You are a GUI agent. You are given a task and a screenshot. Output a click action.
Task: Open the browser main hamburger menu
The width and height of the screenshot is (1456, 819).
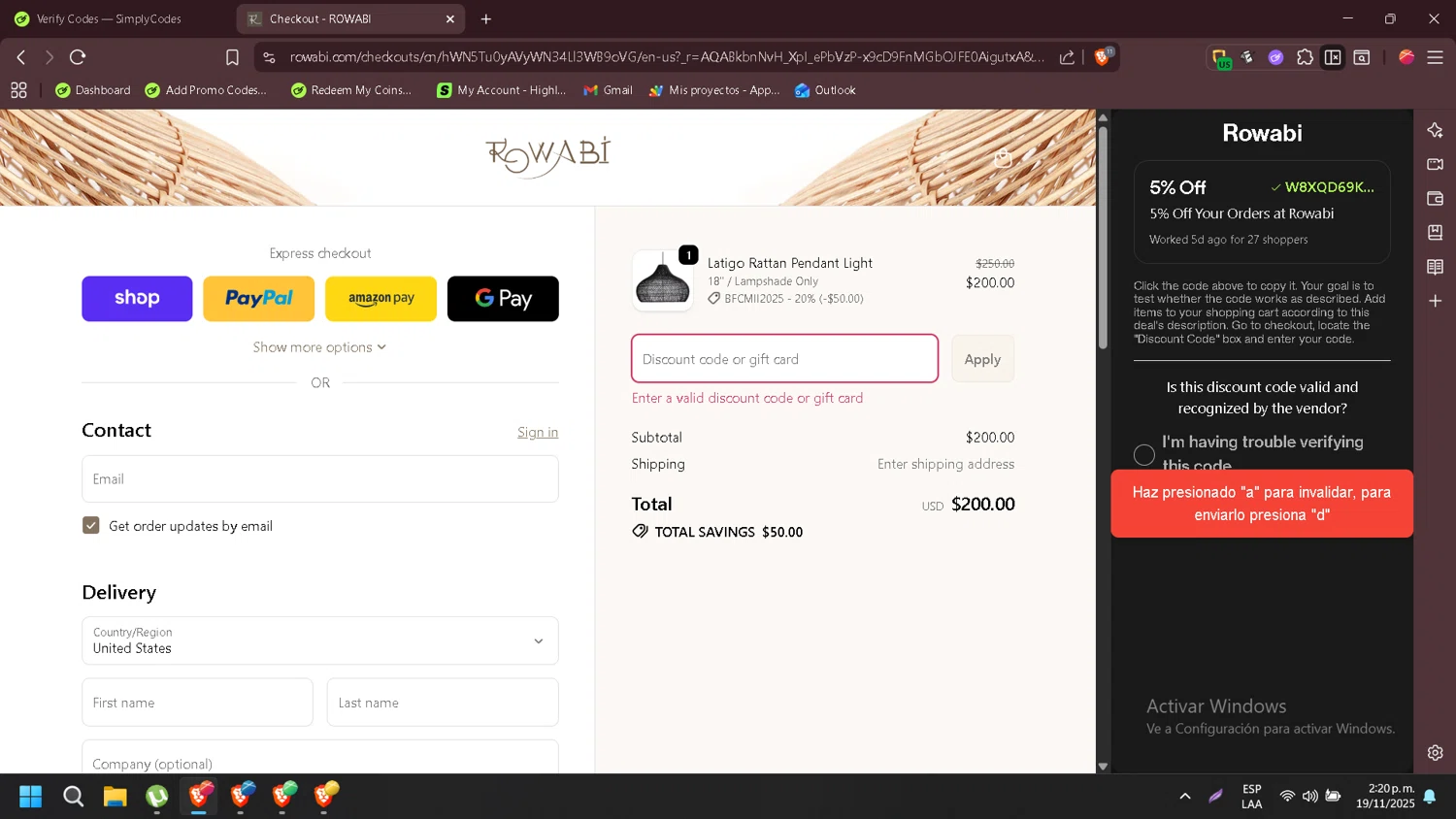tap(1435, 57)
